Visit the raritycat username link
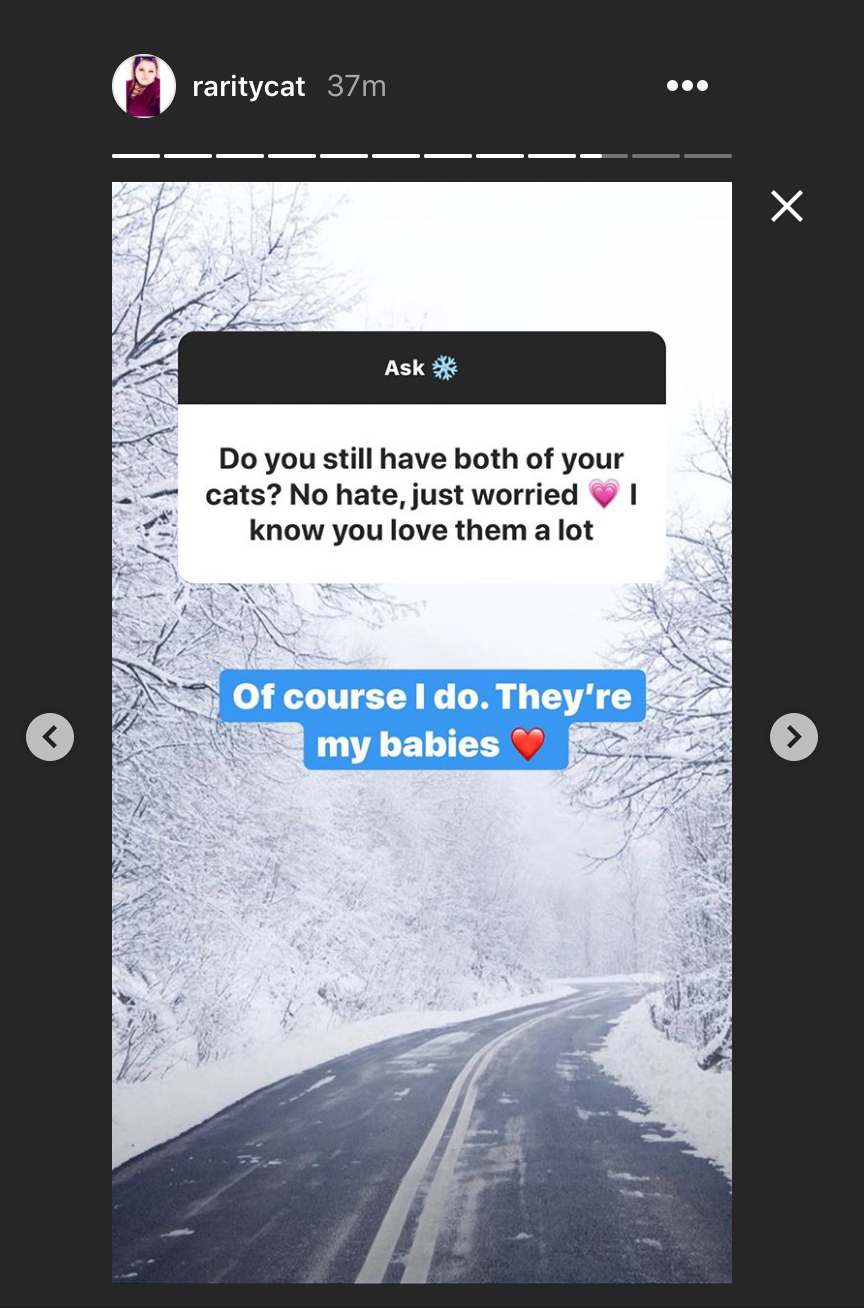864x1308 pixels. (248, 87)
